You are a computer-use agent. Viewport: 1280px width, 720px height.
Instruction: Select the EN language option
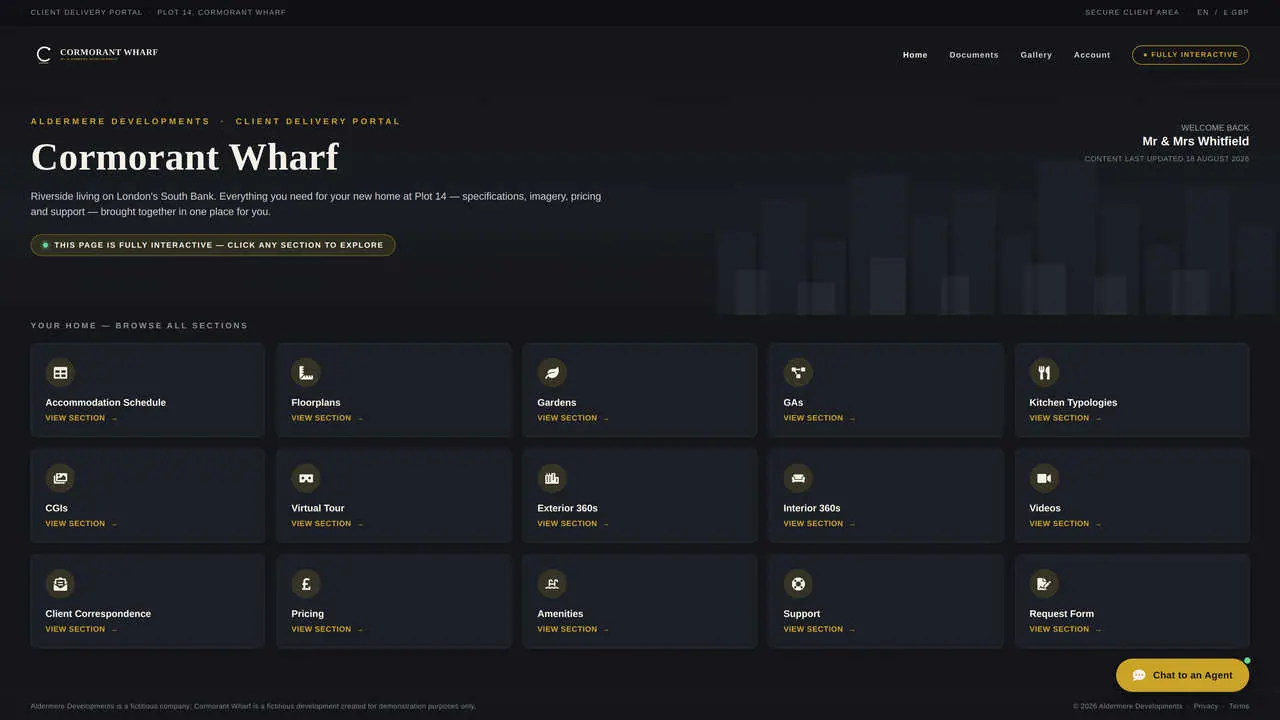(1203, 13)
